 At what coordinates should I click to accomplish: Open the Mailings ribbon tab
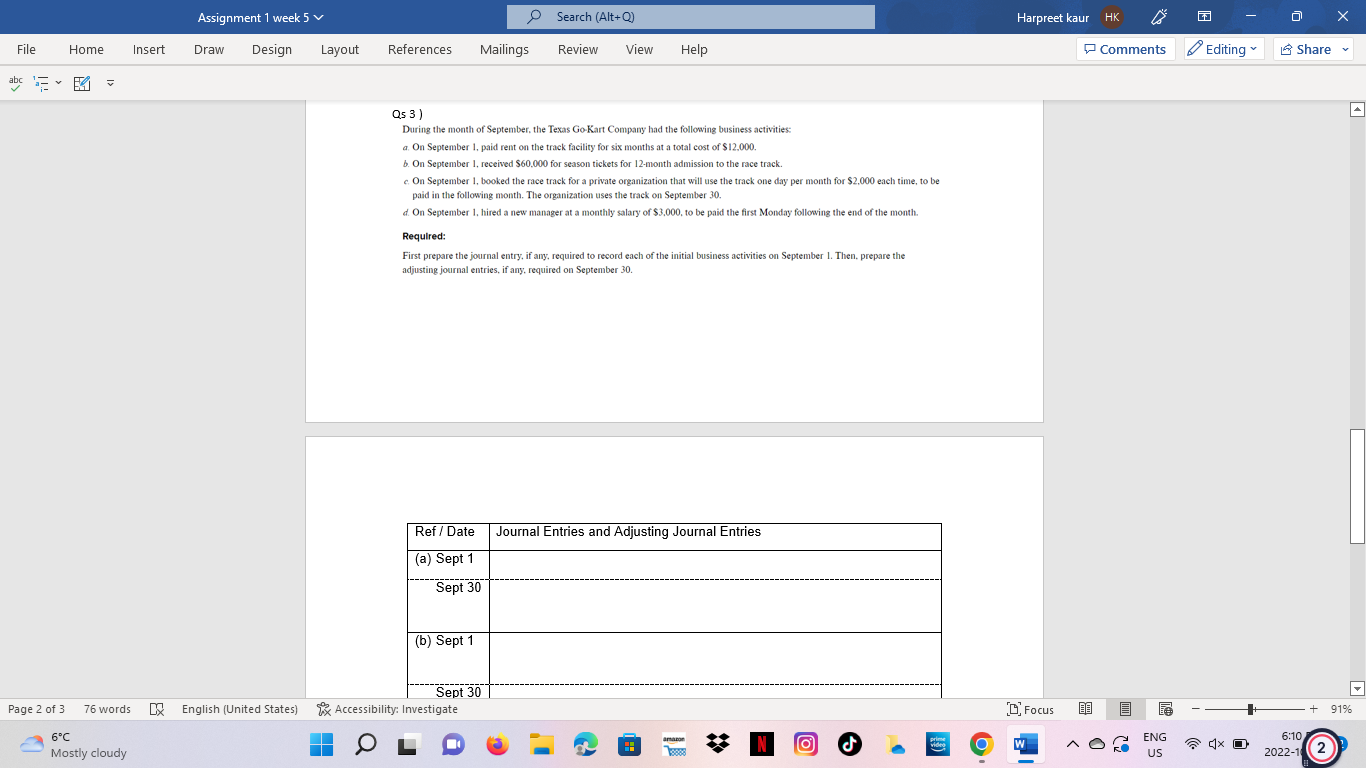click(x=504, y=49)
